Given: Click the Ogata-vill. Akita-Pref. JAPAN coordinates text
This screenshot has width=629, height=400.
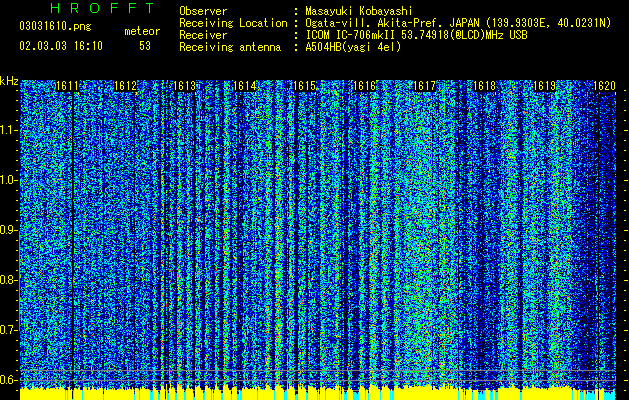Looking at the screenshot, I should pos(458,23).
